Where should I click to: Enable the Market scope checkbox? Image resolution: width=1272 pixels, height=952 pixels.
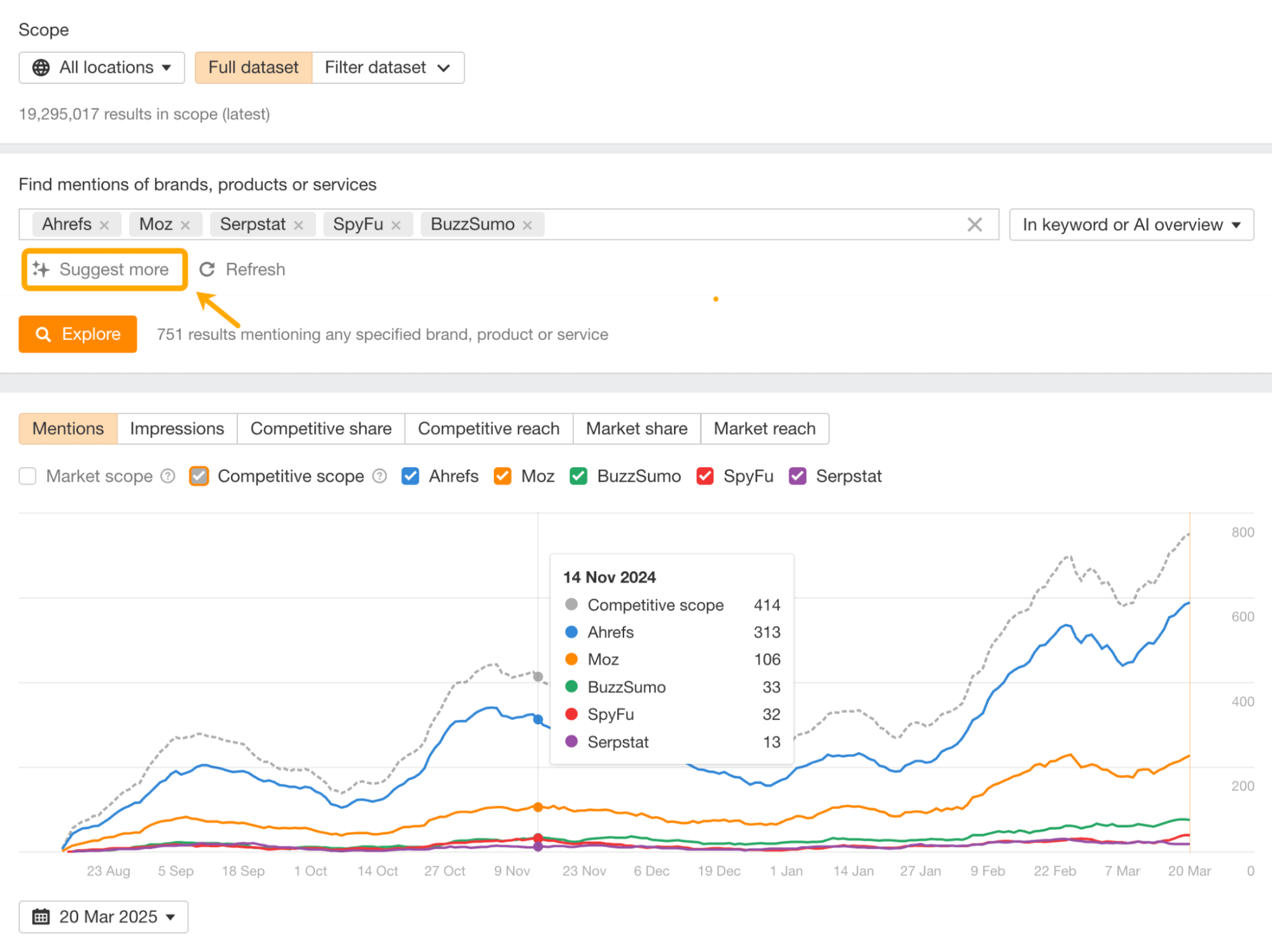(x=28, y=476)
